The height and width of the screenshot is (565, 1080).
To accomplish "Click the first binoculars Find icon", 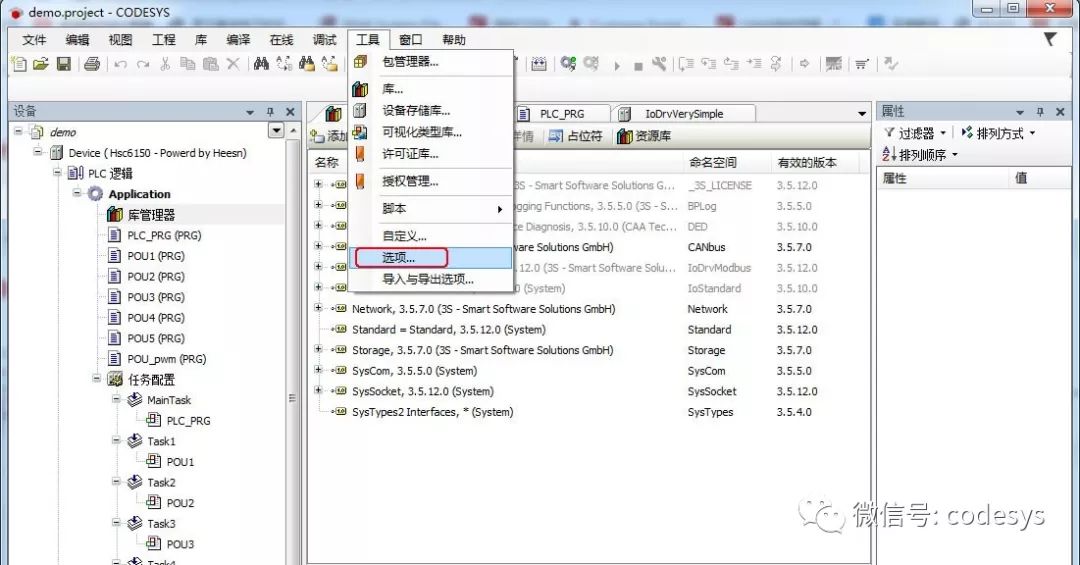I will [x=261, y=64].
